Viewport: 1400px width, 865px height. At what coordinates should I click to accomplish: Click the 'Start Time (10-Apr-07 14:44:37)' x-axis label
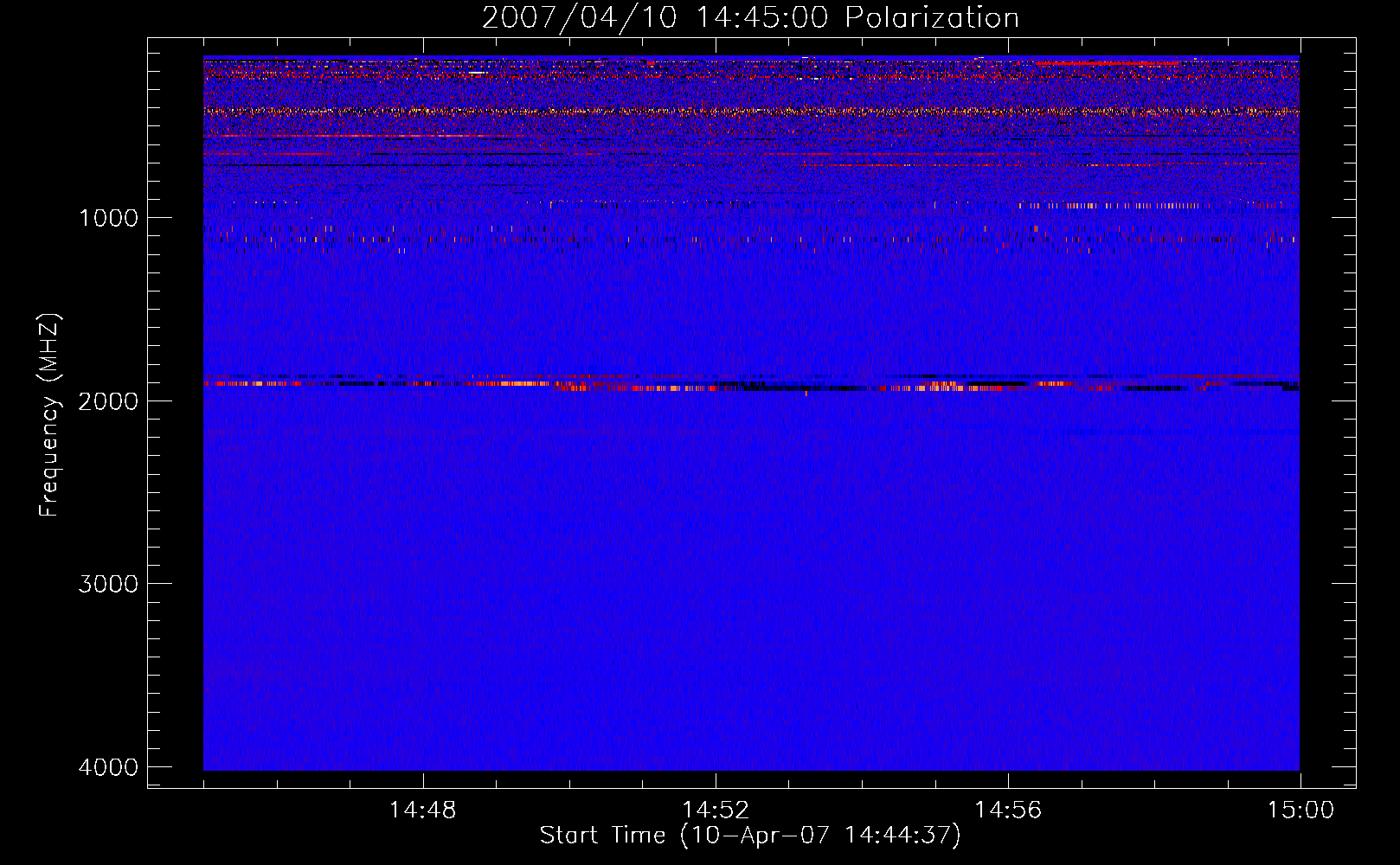pos(750,836)
